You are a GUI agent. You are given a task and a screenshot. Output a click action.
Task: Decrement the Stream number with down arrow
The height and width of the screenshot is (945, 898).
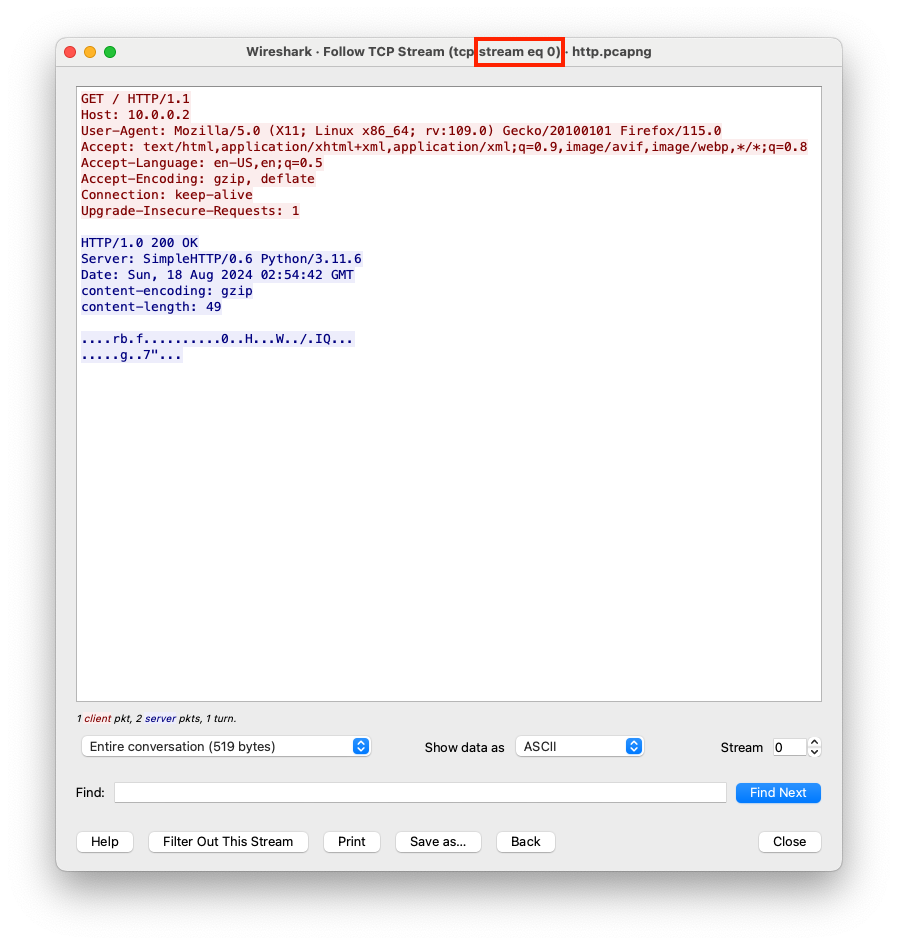(x=814, y=752)
